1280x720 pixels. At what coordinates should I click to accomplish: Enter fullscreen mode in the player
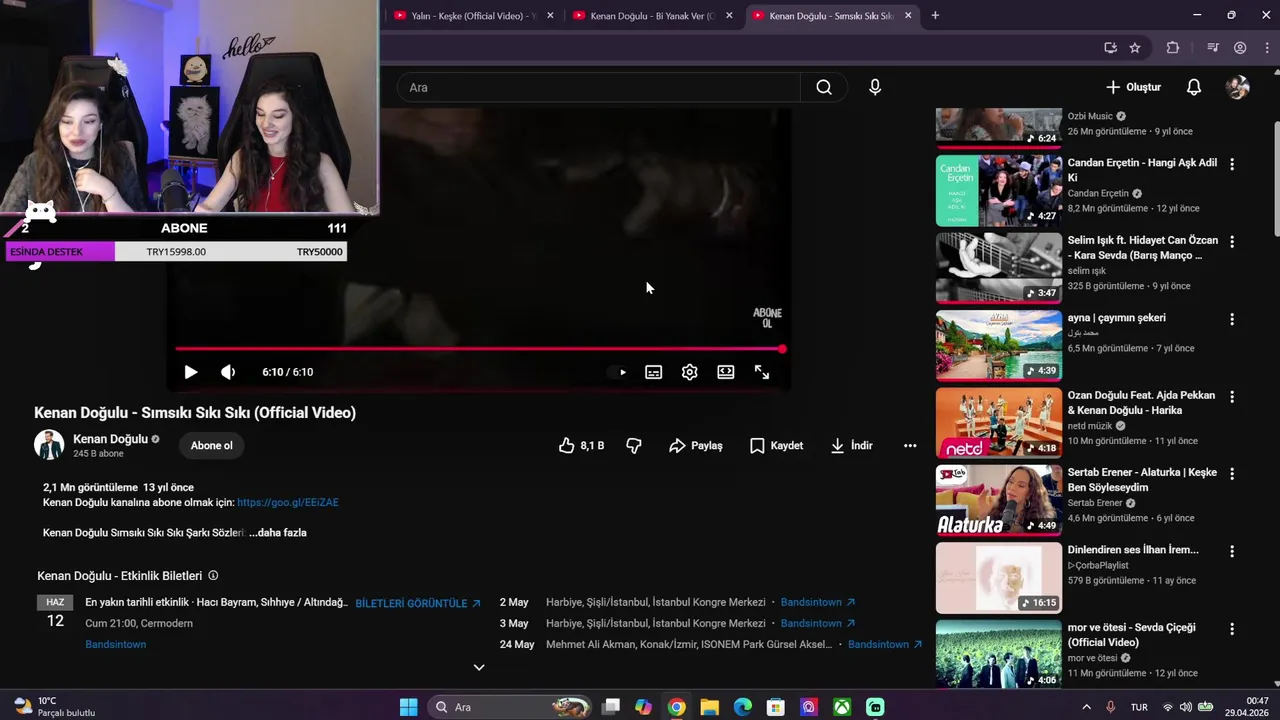coord(762,372)
